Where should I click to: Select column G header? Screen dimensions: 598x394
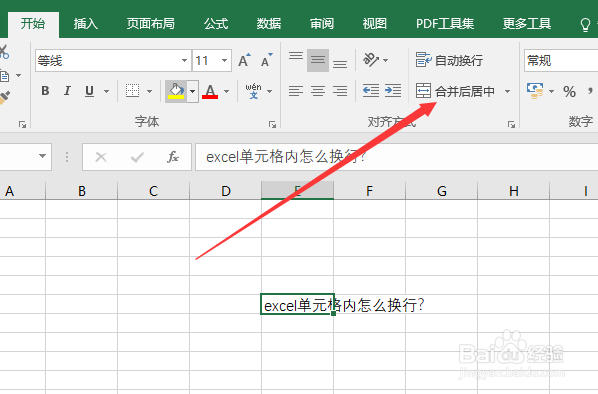point(442,190)
